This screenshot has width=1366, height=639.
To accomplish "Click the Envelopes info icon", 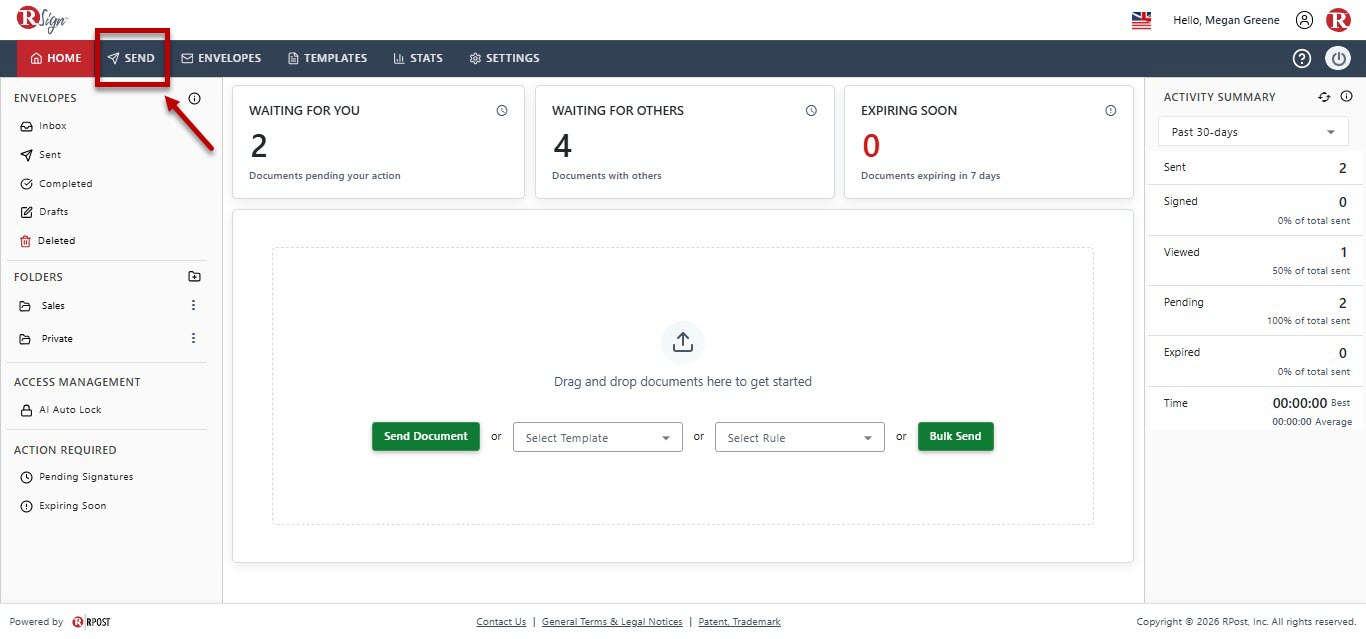I will pos(194,98).
